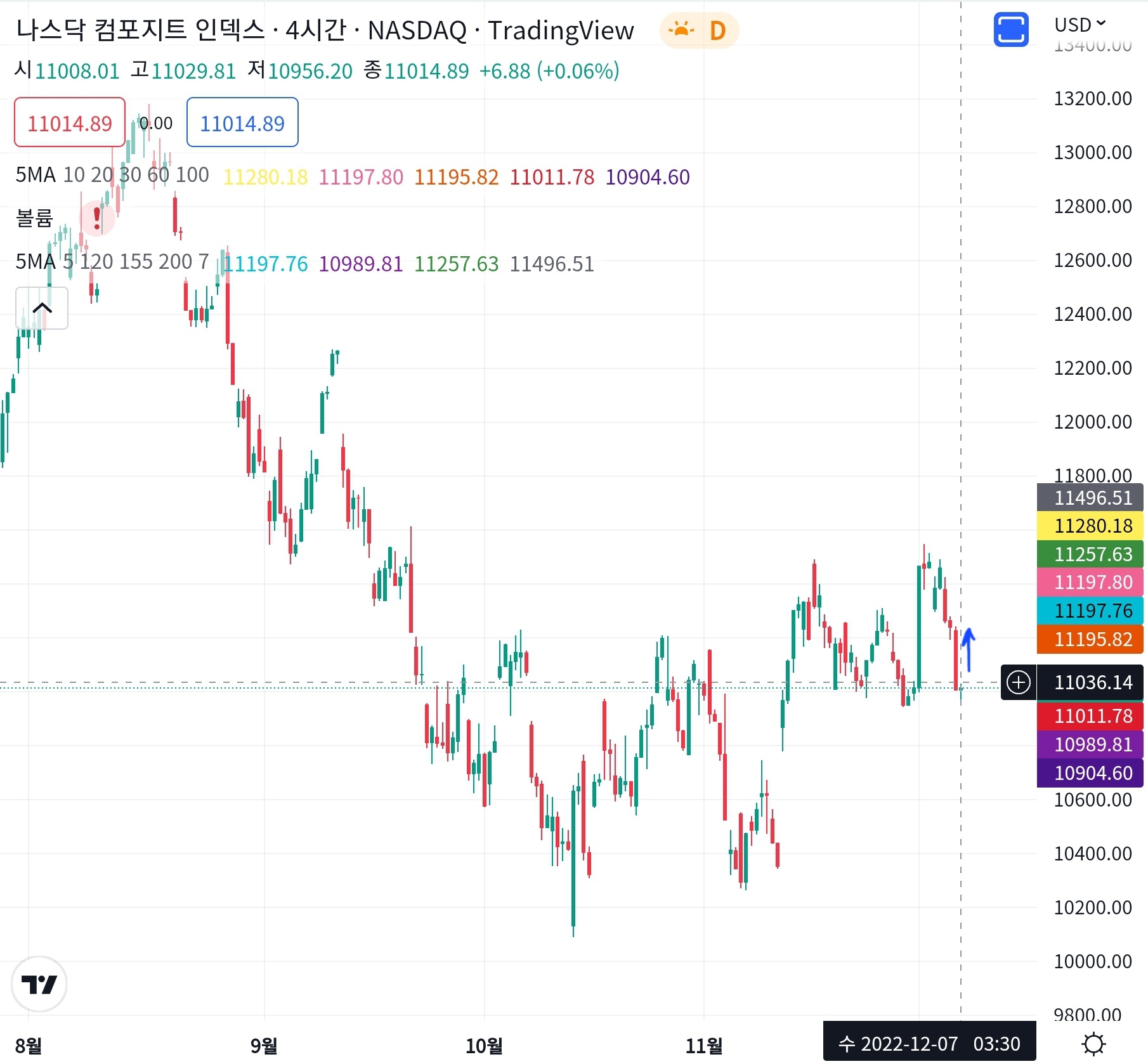Click the red MA value 11011.78 in legend
Screen dimensions: 1148x1064
552,177
